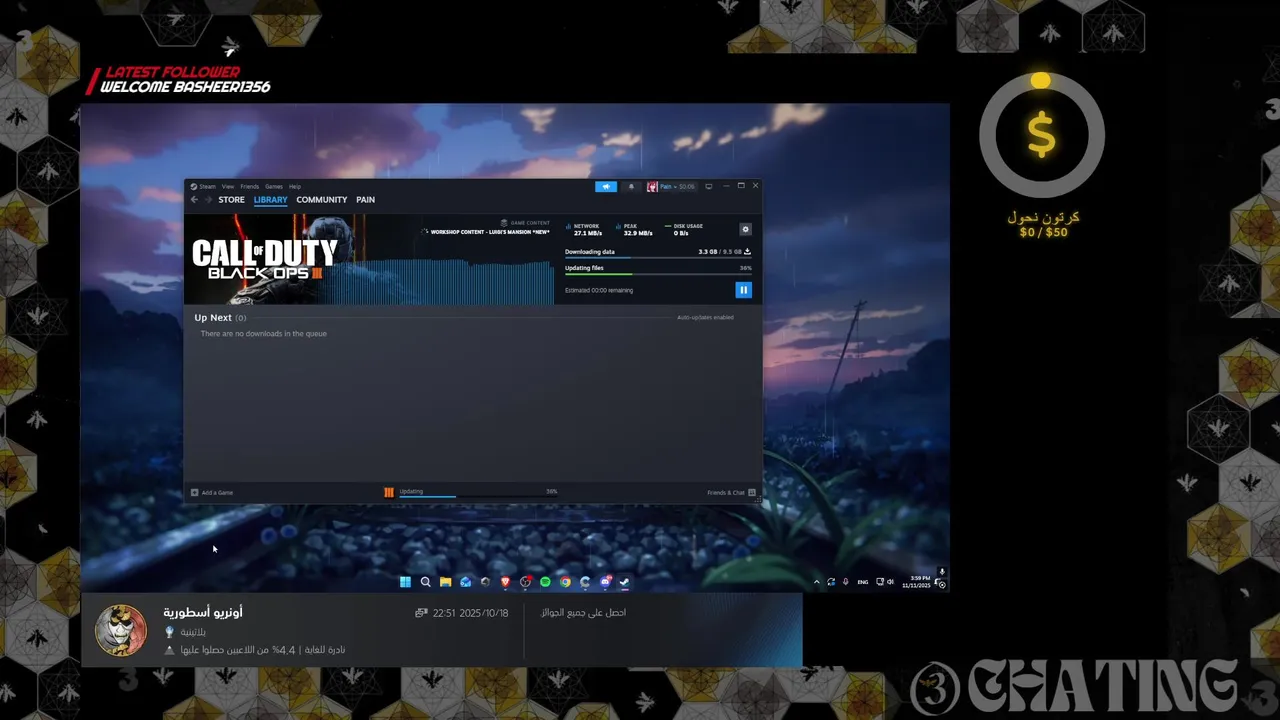Click the back navigation arrow in Steam
Image resolution: width=1280 pixels, height=720 pixels.
click(194, 200)
